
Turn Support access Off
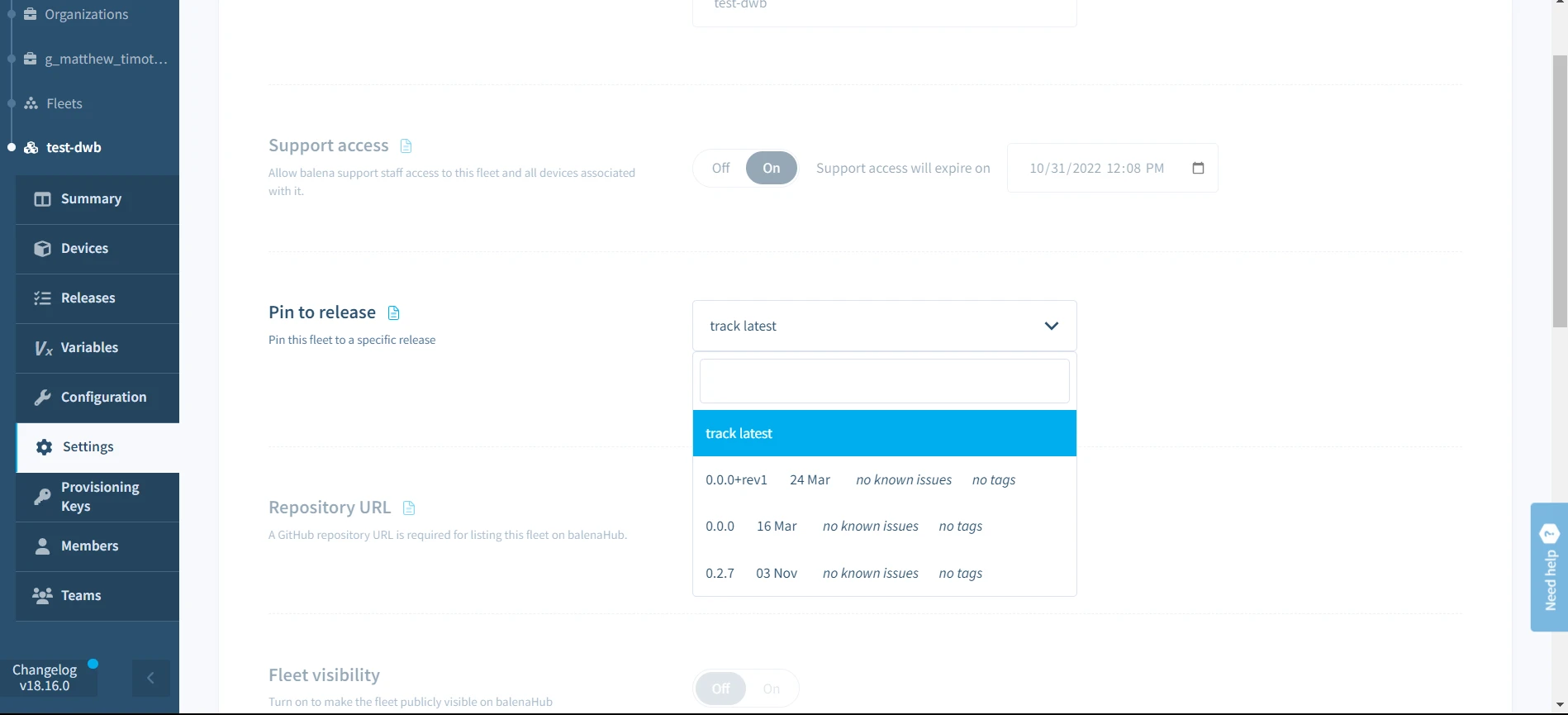tap(720, 168)
